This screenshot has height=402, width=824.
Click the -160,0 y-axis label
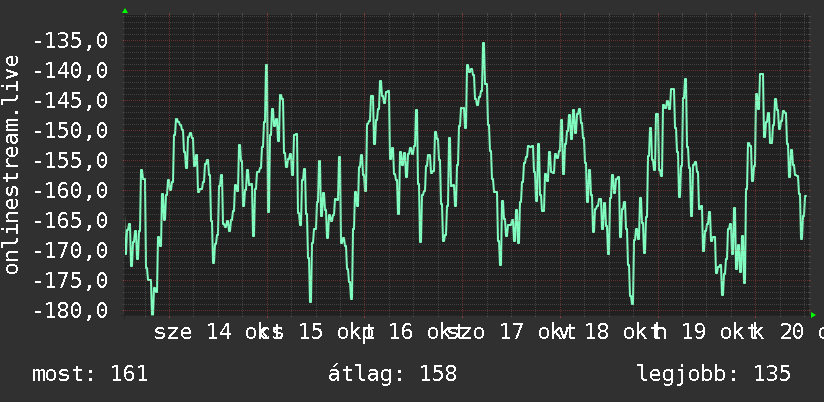click(70, 190)
